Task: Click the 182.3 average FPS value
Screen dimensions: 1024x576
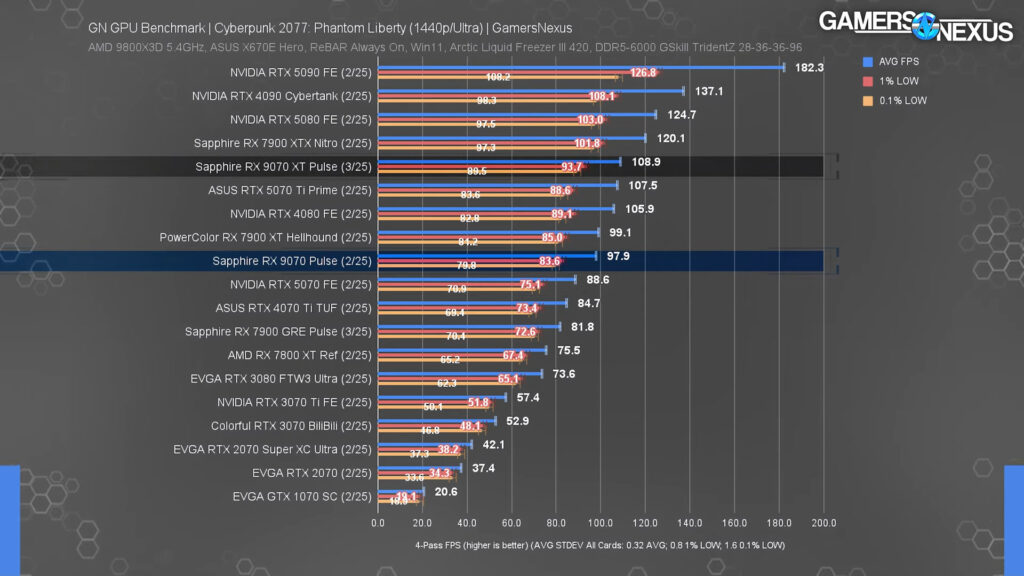Action: coord(809,67)
